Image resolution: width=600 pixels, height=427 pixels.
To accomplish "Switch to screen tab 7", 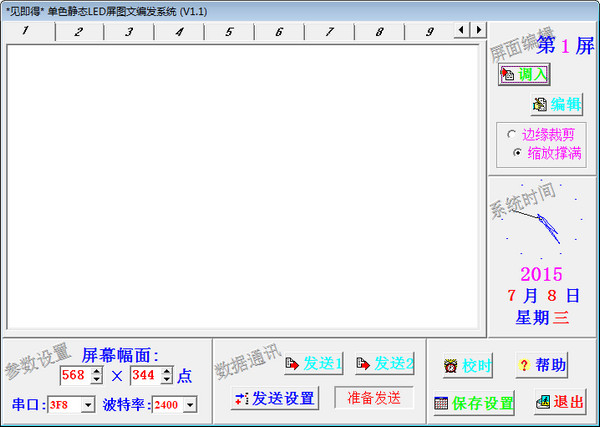I will [x=329, y=32].
